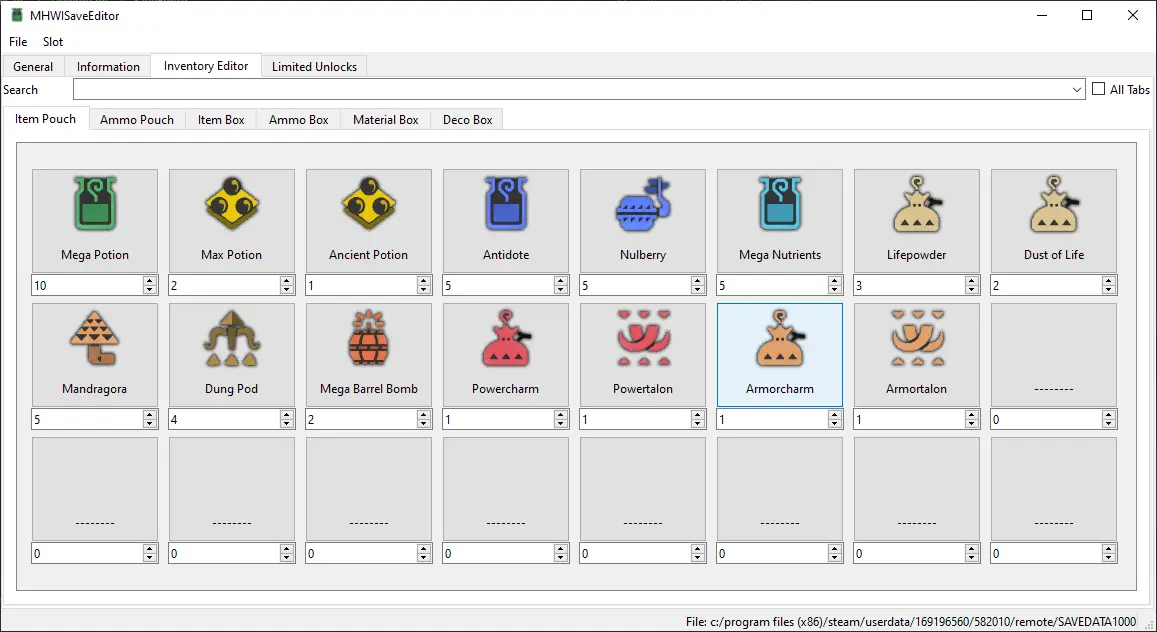Click the Powercharm quantity spinner
The width and height of the screenshot is (1157, 632).
tap(561, 420)
